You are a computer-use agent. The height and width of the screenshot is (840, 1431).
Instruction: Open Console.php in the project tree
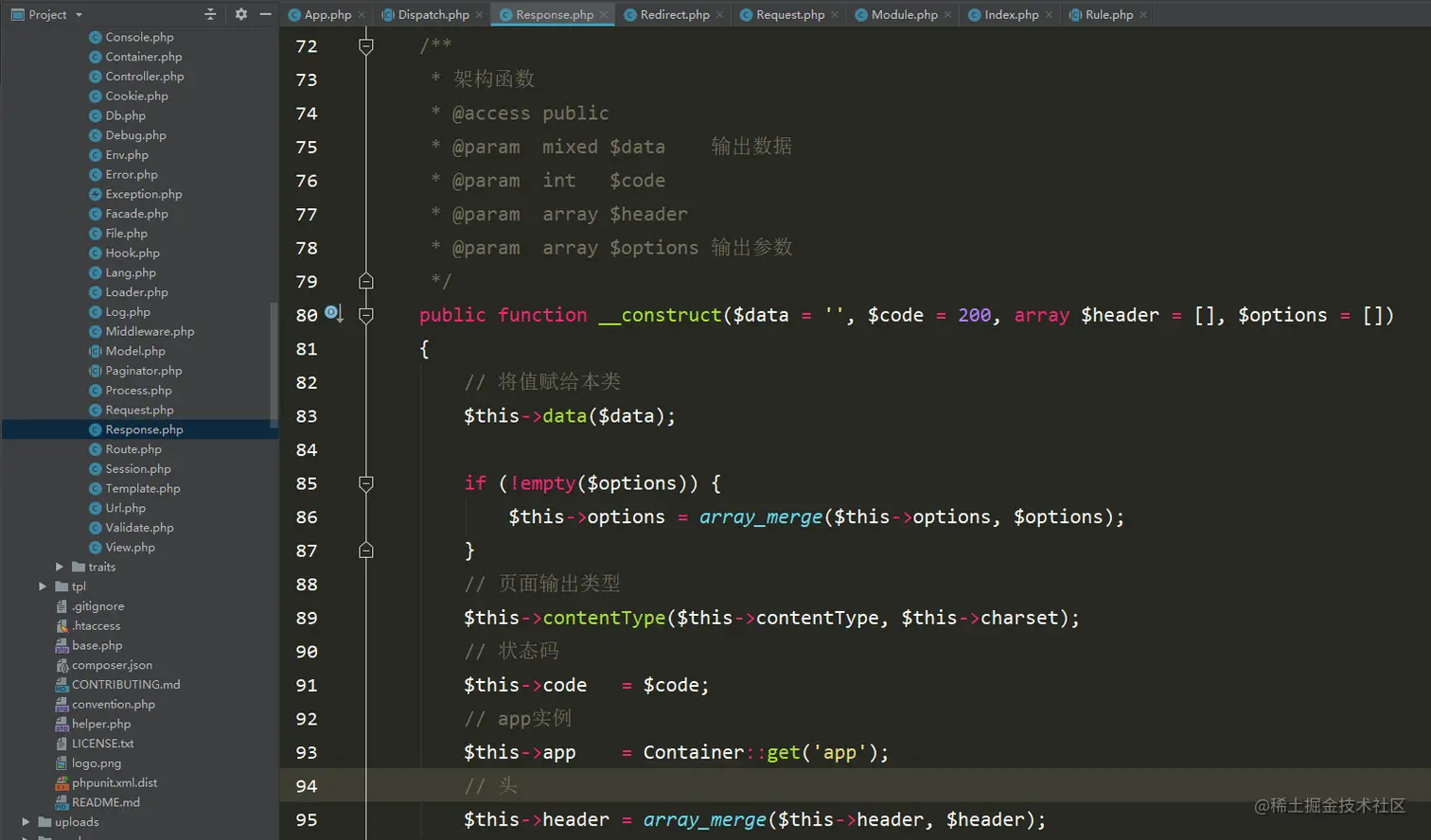[139, 37]
